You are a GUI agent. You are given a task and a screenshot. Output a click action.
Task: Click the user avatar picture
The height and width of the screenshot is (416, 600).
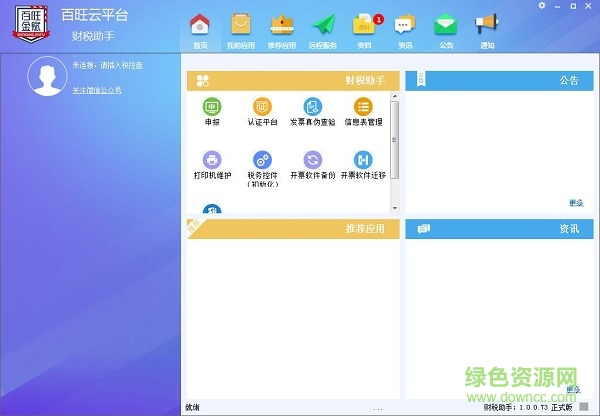pos(47,76)
